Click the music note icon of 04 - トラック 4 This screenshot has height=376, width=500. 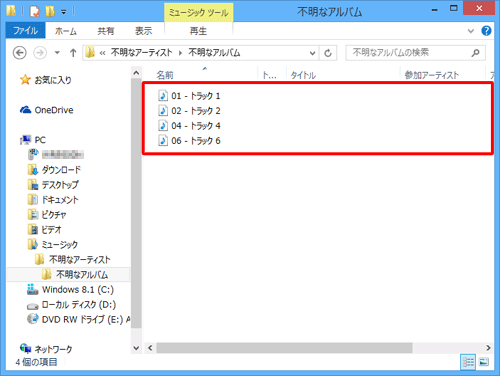point(163,126)
